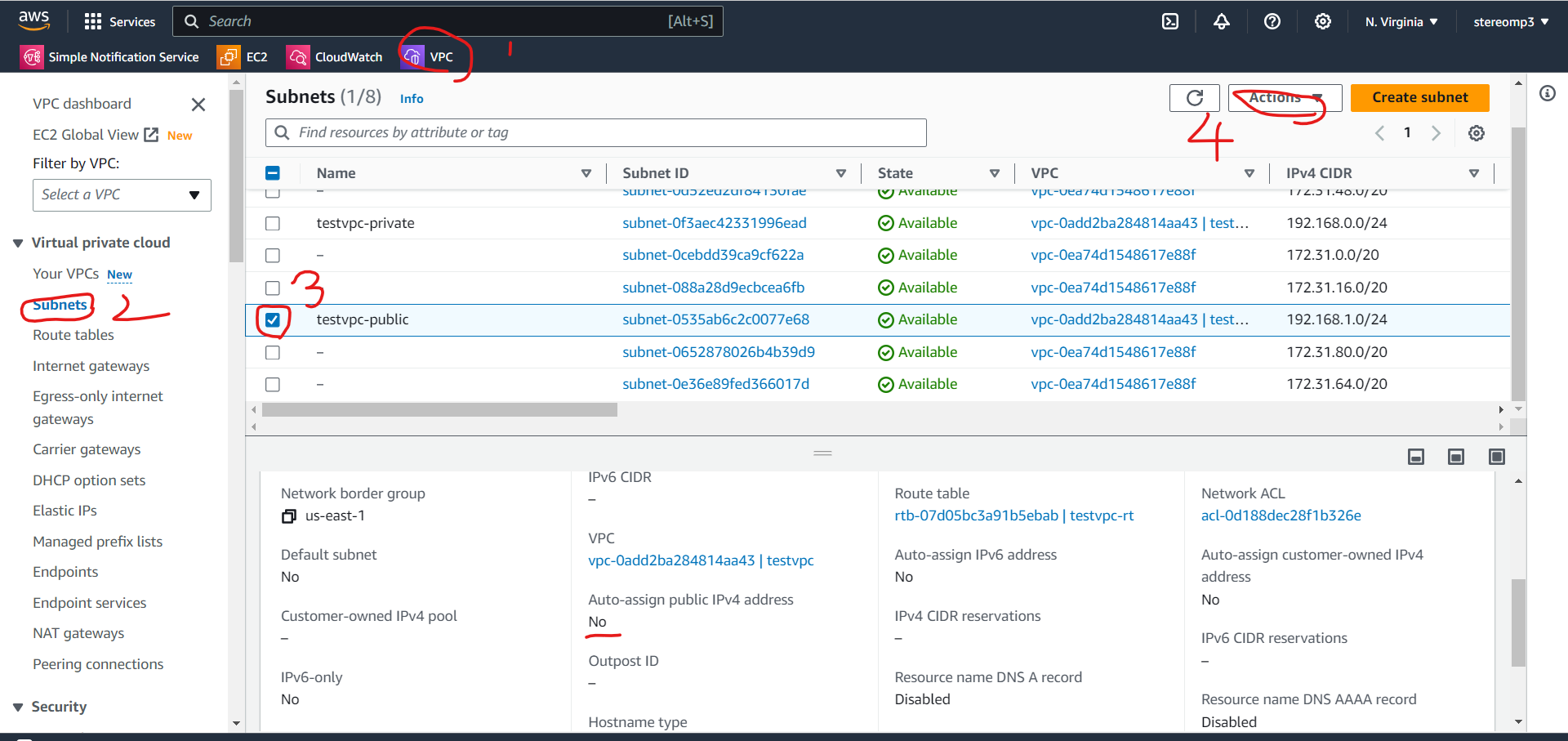Select checkbox for subnet-088a28d9ecbcea6fb

[x=273, y=288]
